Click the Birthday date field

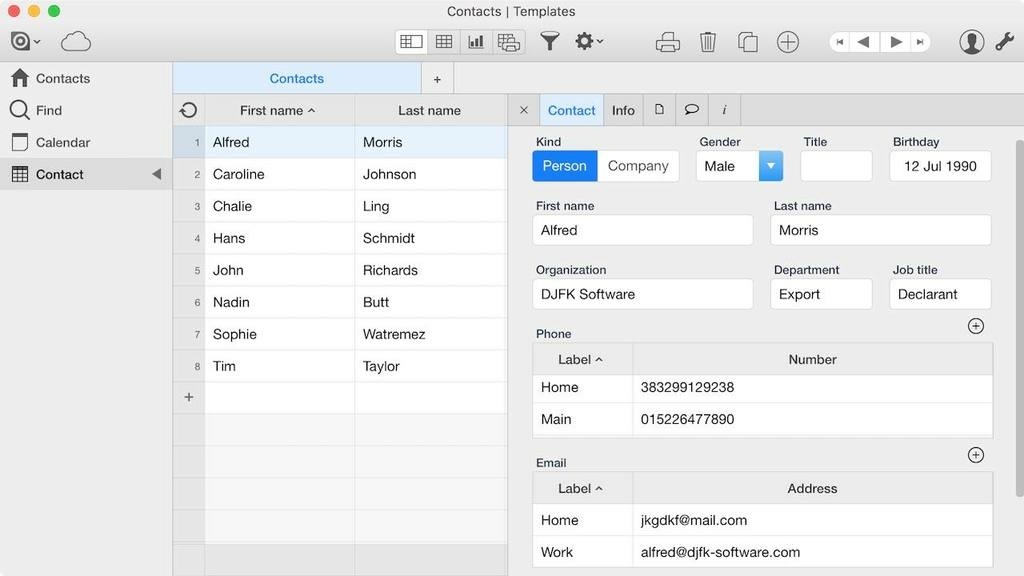tap(940, 166)
